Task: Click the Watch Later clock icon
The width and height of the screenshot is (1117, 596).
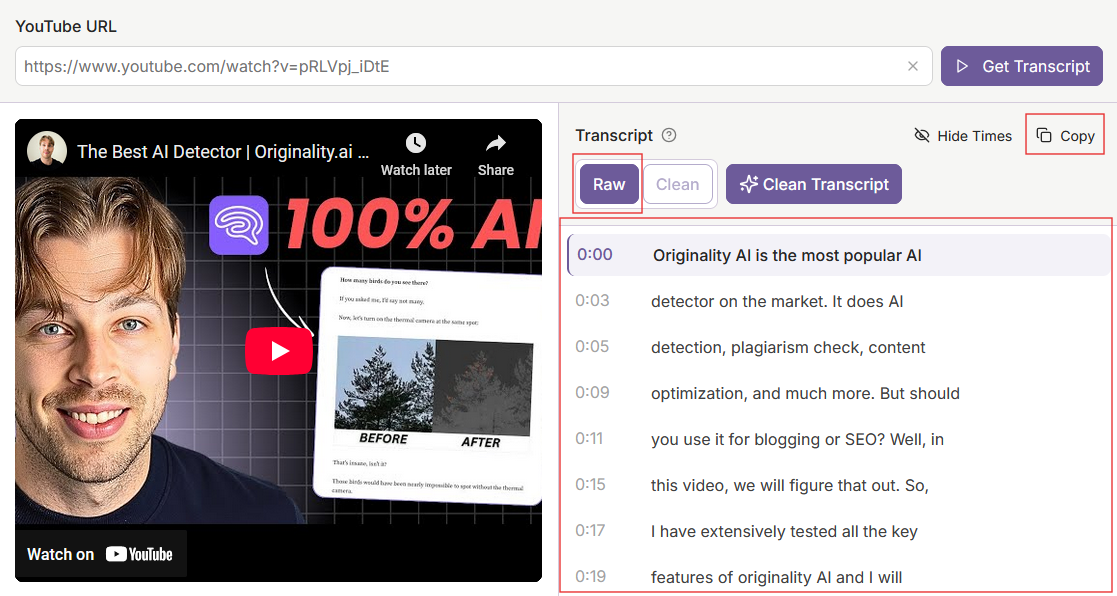Action: (416, 143)
